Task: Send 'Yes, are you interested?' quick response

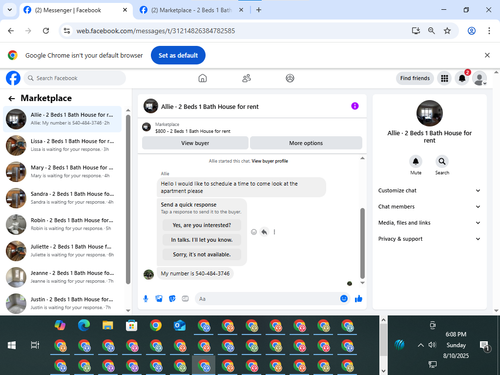Action: [202, 225]
